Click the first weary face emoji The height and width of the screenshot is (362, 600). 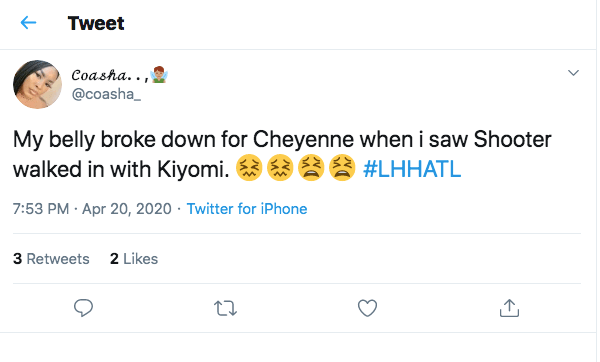coord(311,168)
